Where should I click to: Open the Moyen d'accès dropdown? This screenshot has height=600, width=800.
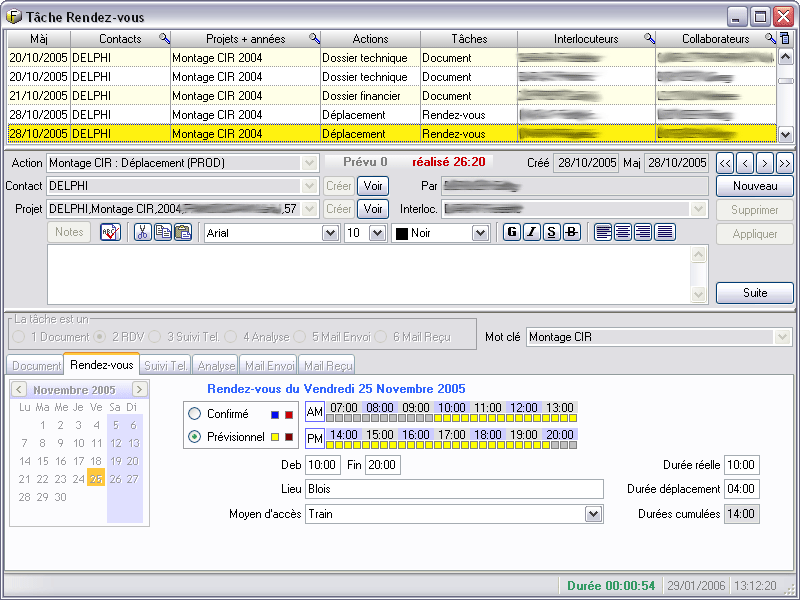tap(593, 514)
